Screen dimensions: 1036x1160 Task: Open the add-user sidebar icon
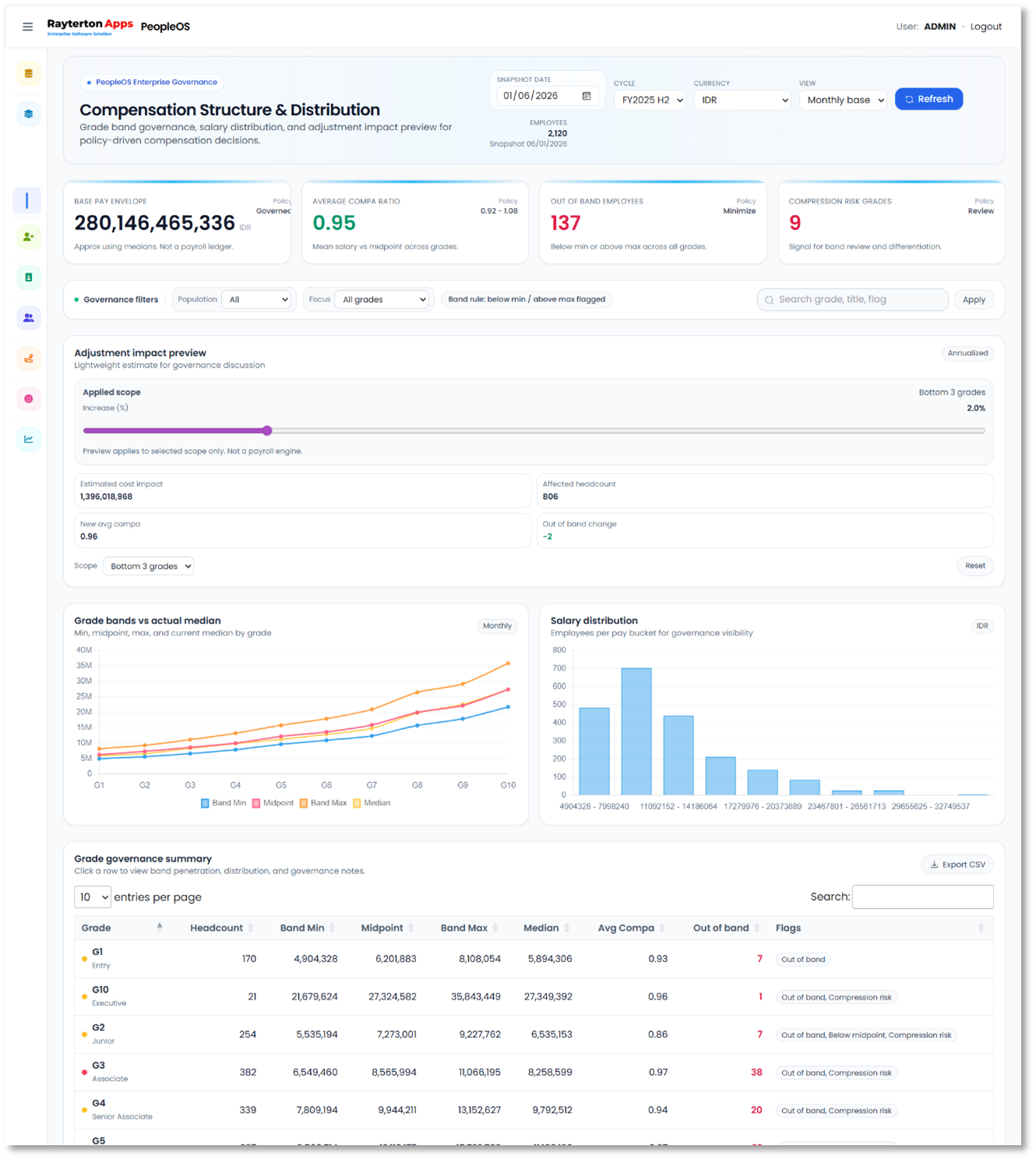(29, 237)
